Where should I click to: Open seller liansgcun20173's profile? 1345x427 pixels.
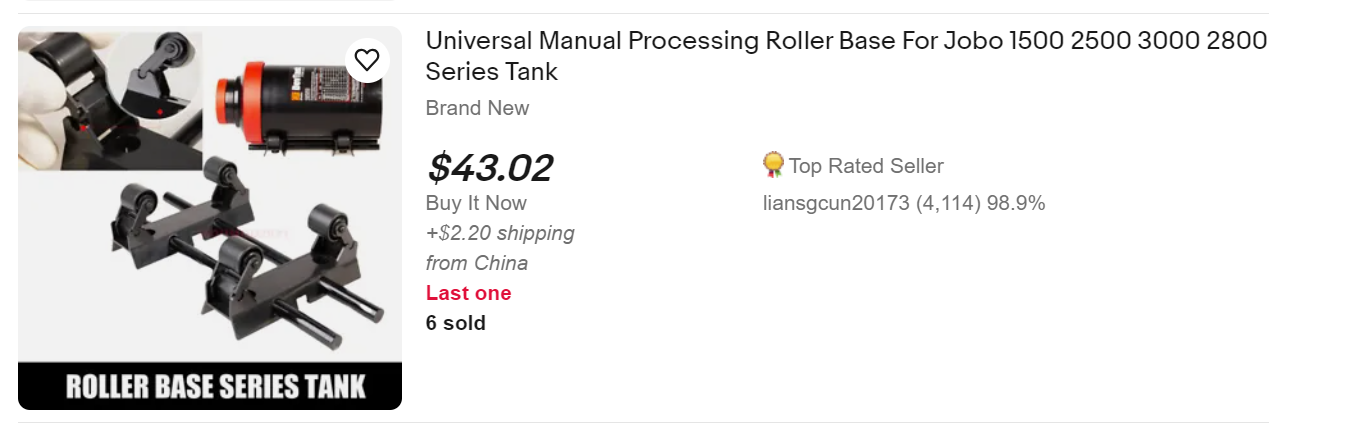(x=836, y=203)
